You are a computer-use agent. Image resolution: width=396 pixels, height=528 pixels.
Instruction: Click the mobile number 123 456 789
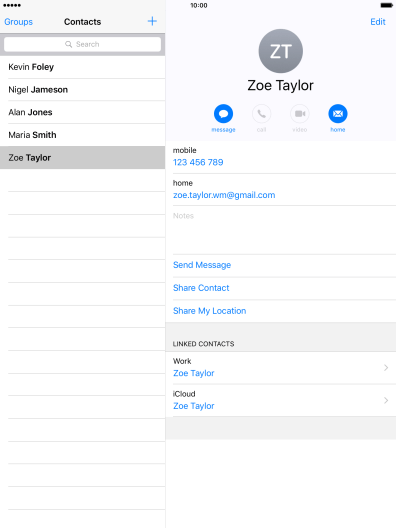(198, 162)
